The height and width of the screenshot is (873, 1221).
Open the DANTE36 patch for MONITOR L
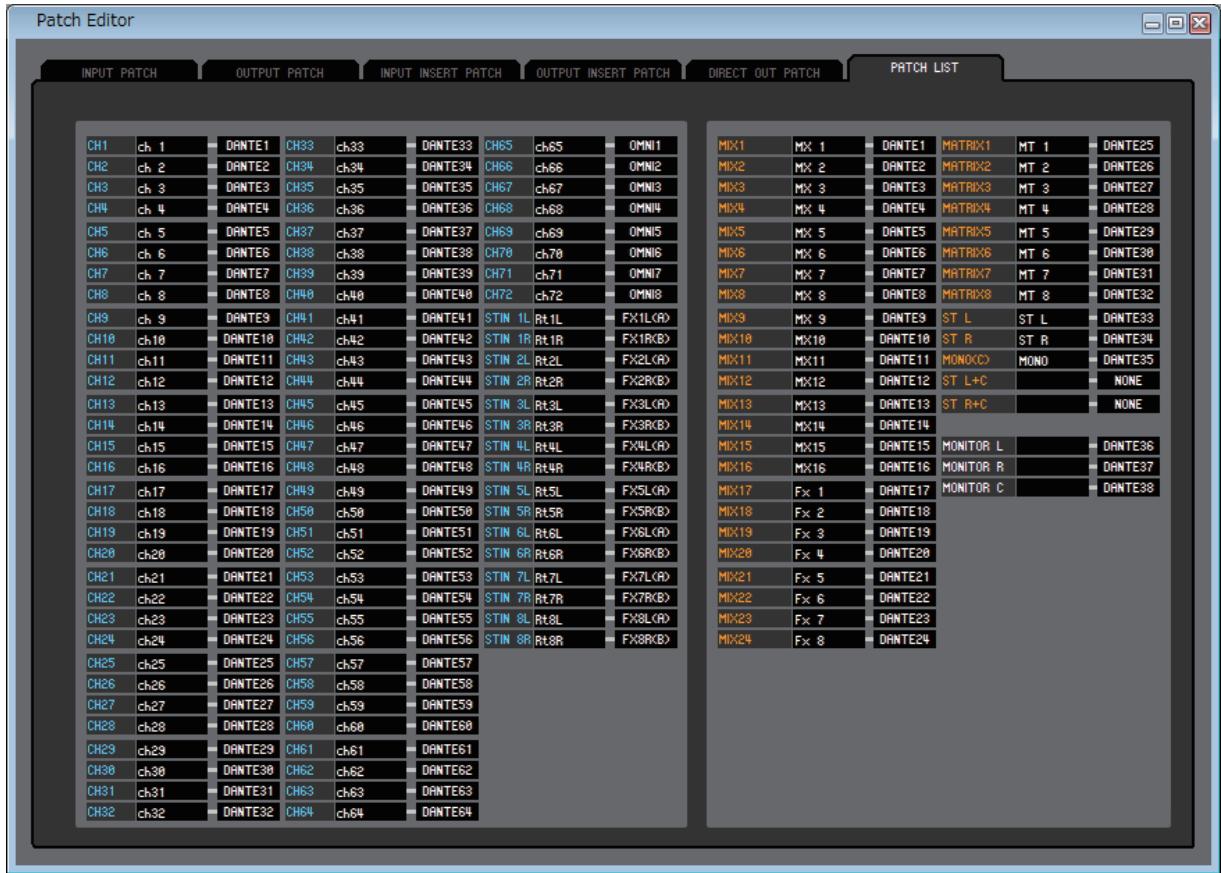[1128, 446]
